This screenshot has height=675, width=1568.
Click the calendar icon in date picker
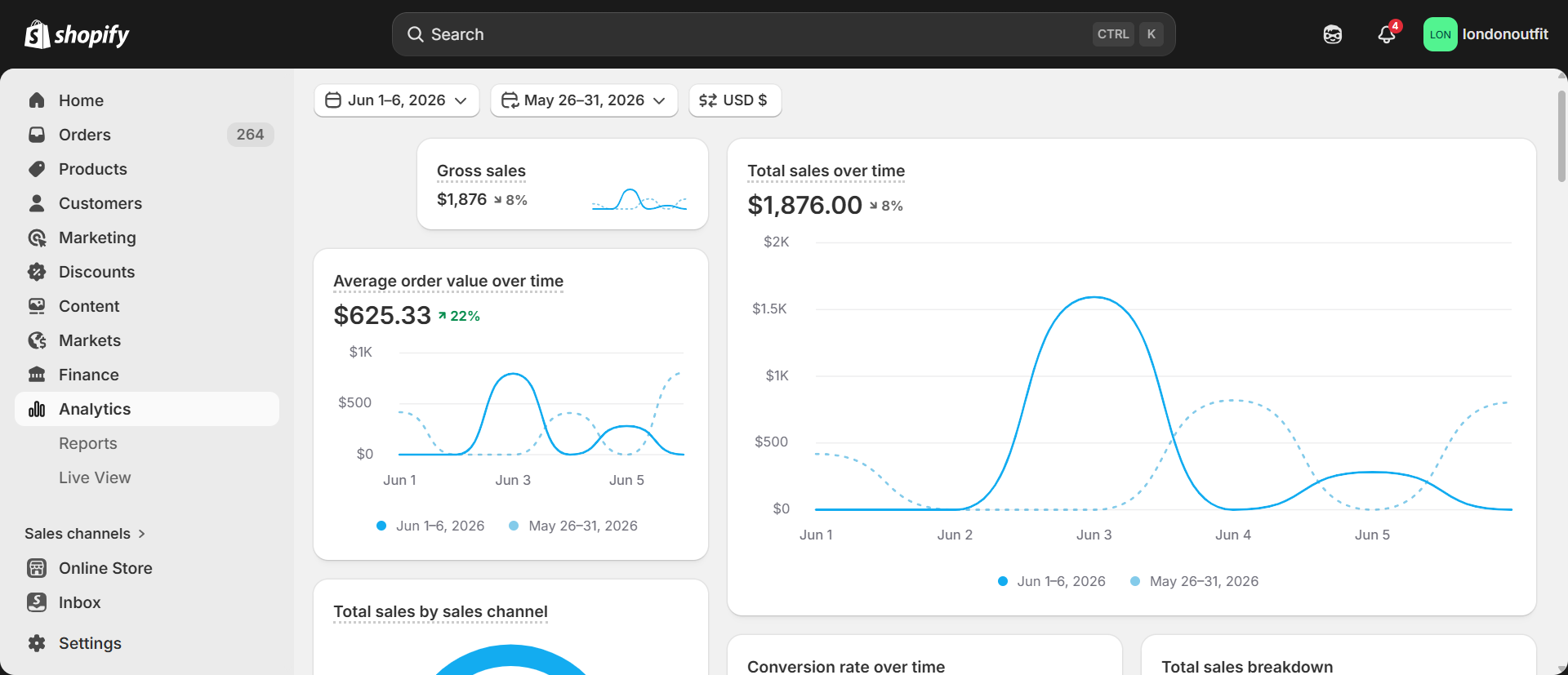pos(333,100)
